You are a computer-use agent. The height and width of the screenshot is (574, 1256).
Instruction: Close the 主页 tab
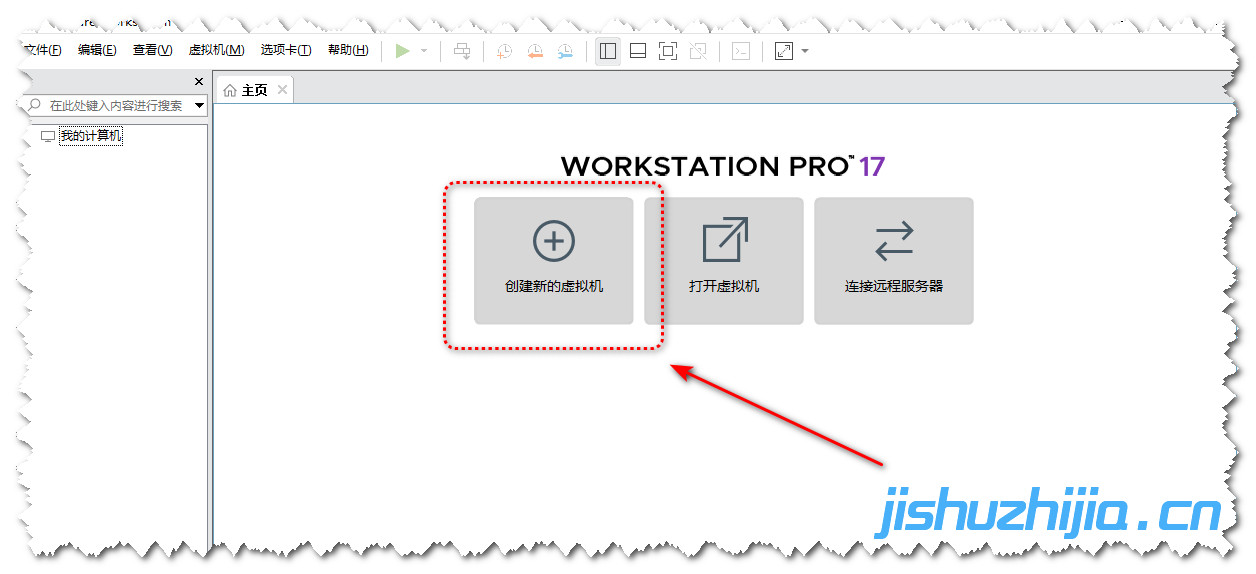point(282,90)
